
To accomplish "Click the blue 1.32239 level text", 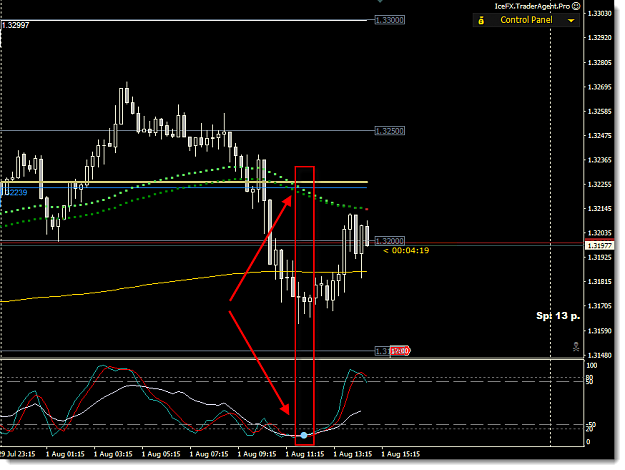I will click(14, 193).
